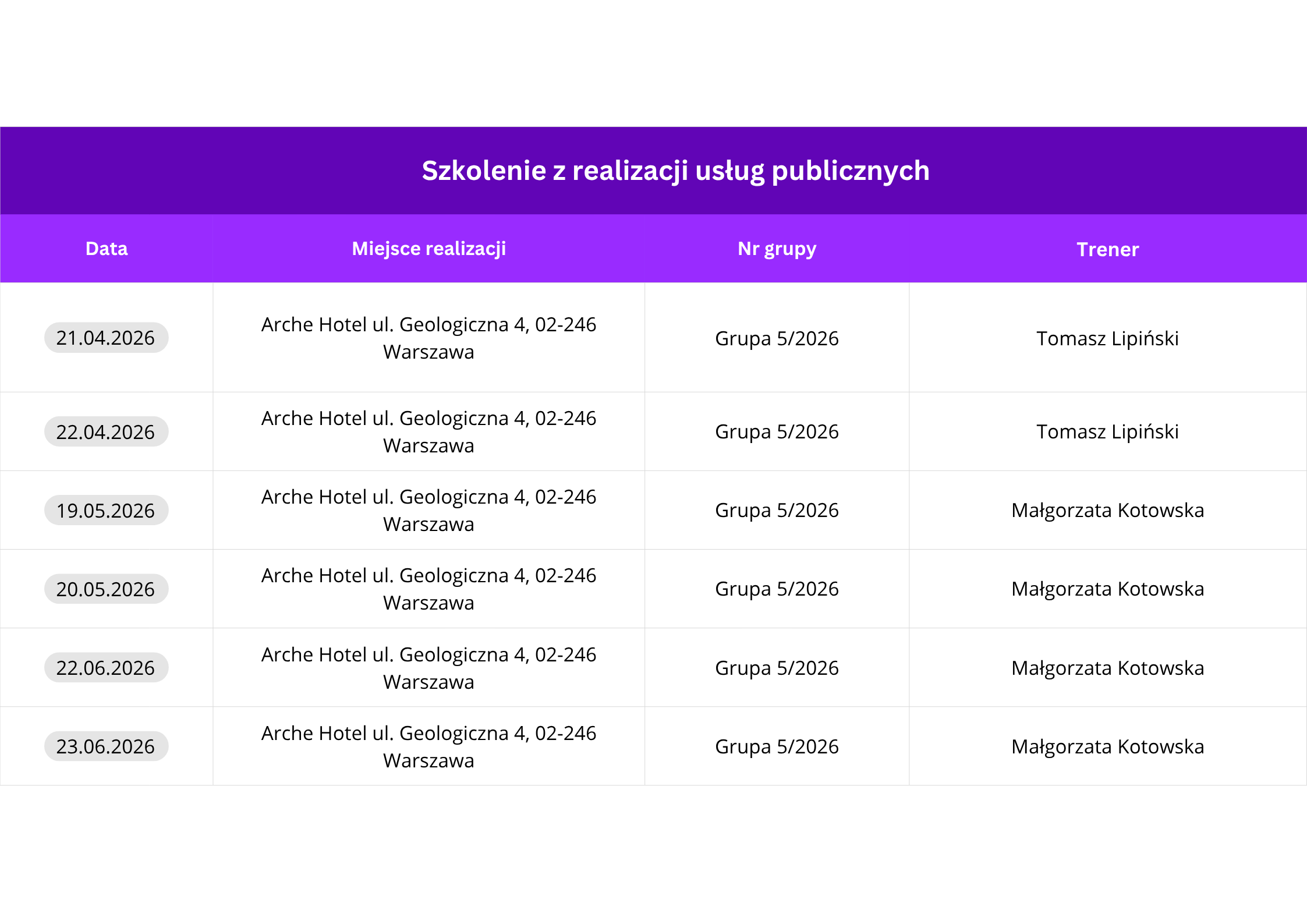The image size is (1307, 924).
Task: Click Grupa 5/2026 in the 20.05.2026 row
Action: pyautogui.click(x=777, y=589)
